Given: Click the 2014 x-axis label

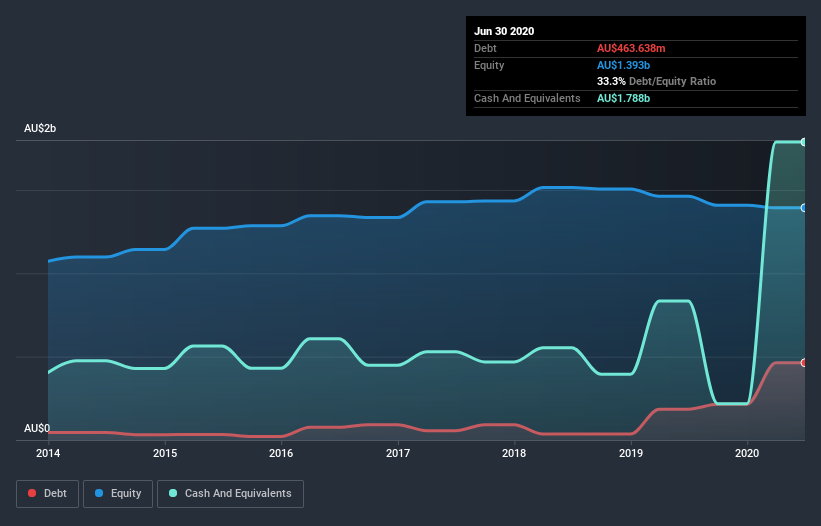Looking at the screenshot, I should point(48,453).
